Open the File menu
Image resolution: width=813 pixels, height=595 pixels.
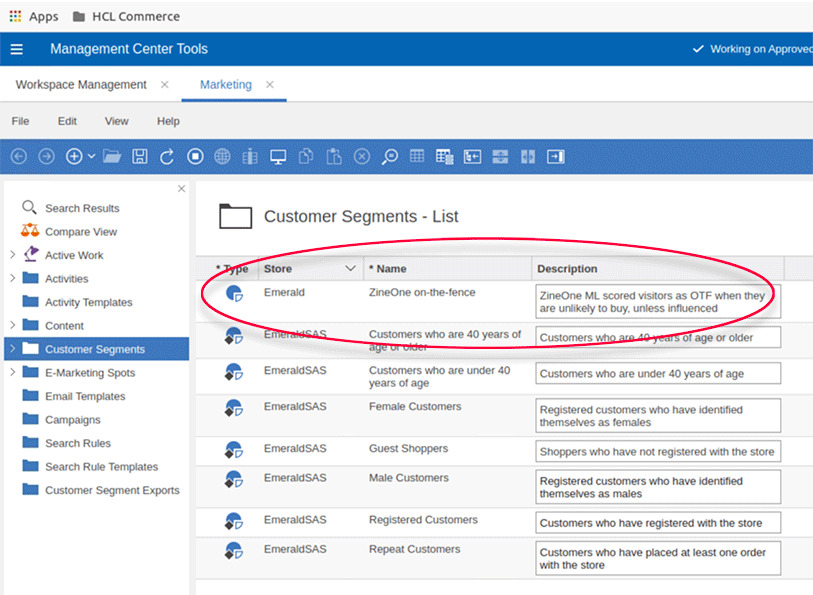tap(20, 121)
